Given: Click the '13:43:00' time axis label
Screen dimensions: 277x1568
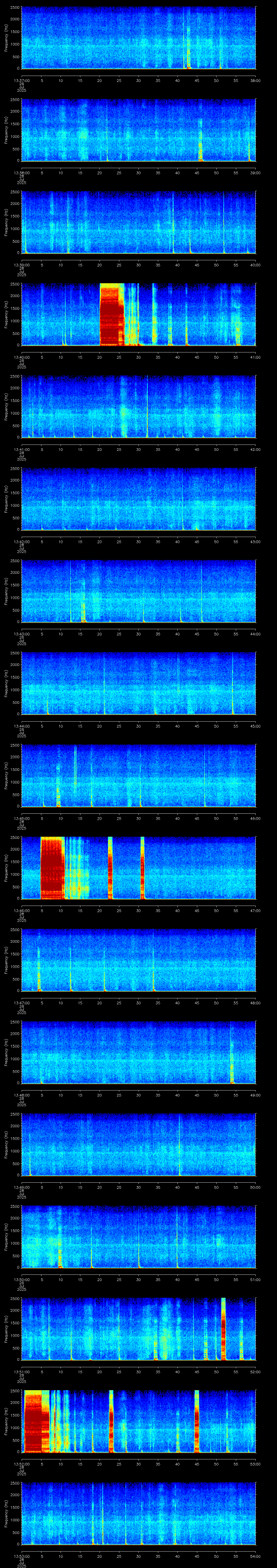Looking at the screenshot, I should (x=21, y=634).
